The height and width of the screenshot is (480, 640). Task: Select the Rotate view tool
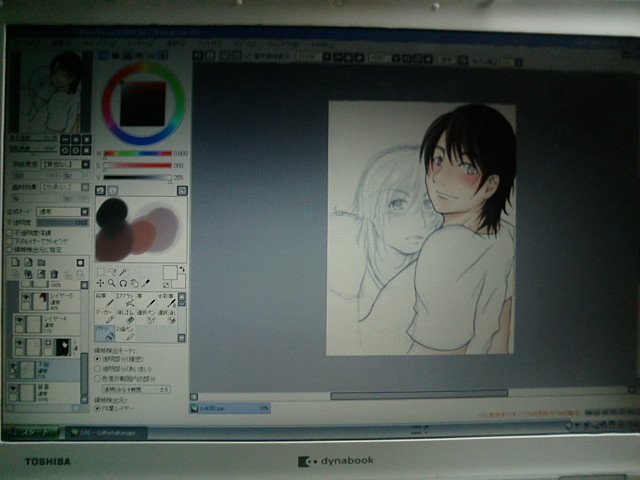(x=123, y=283)
